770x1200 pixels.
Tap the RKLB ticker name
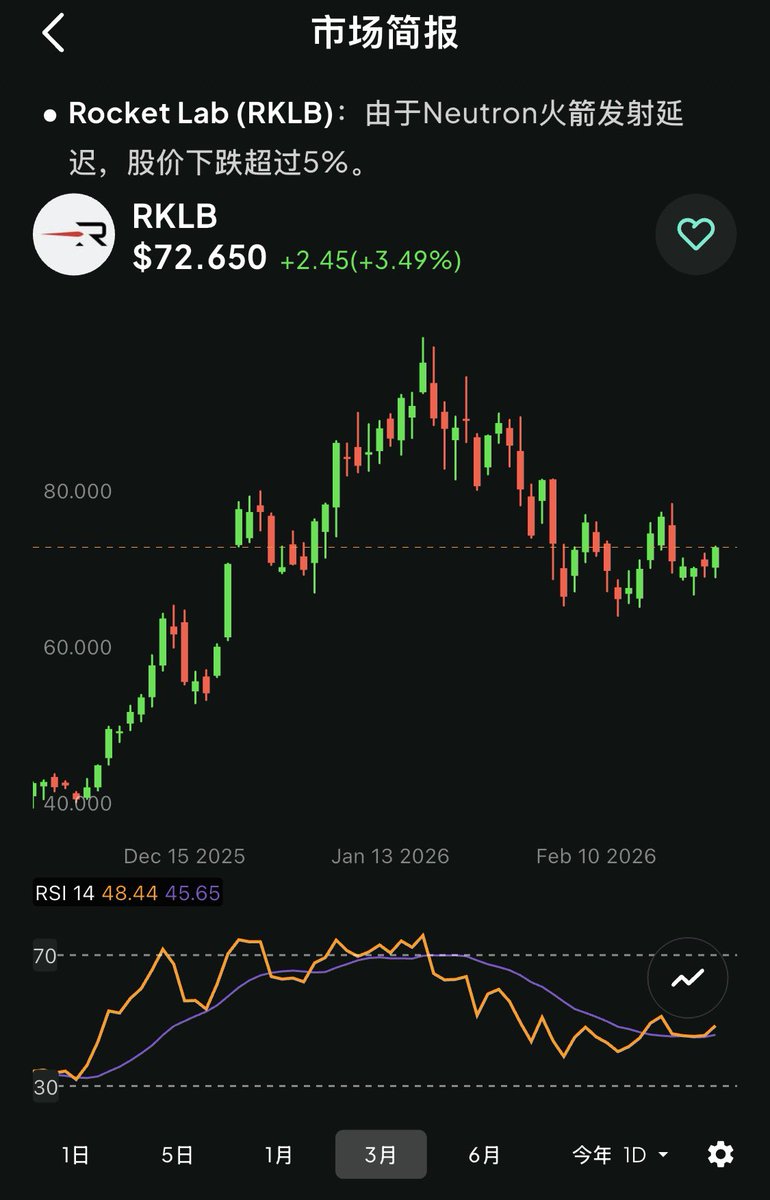click(x=175, y=216)
